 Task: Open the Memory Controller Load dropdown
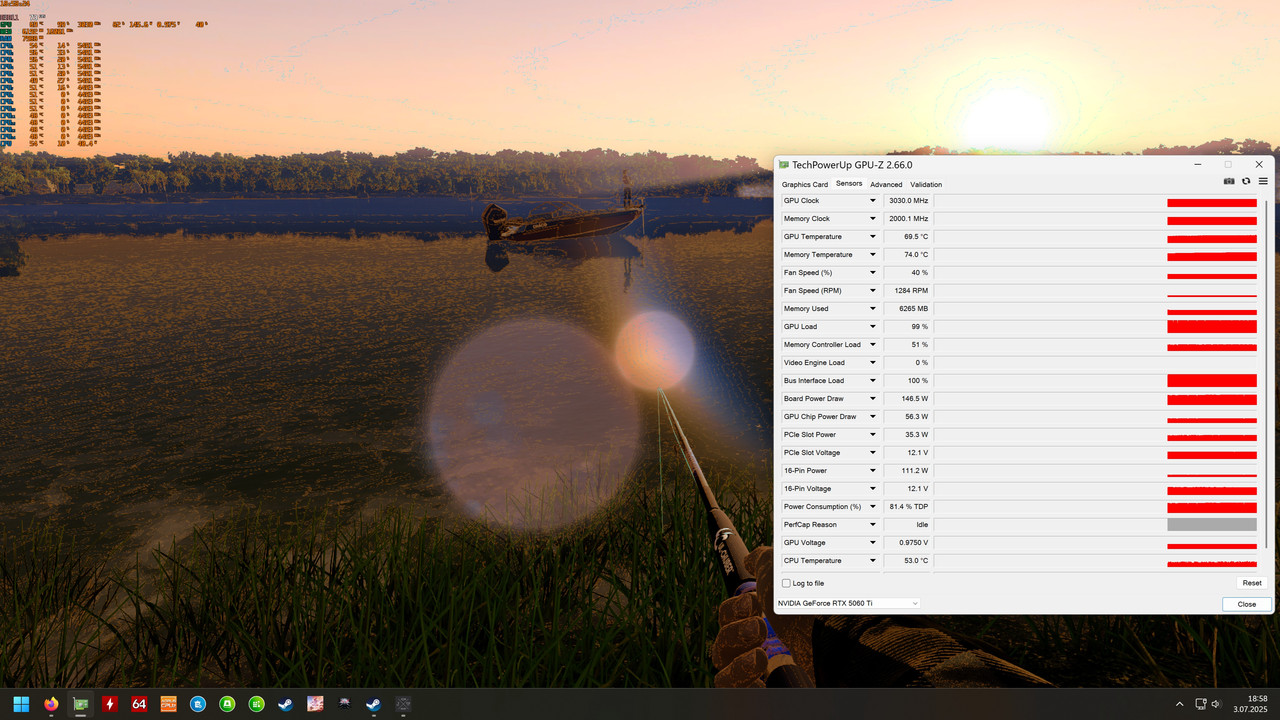[x=872, y=345]
